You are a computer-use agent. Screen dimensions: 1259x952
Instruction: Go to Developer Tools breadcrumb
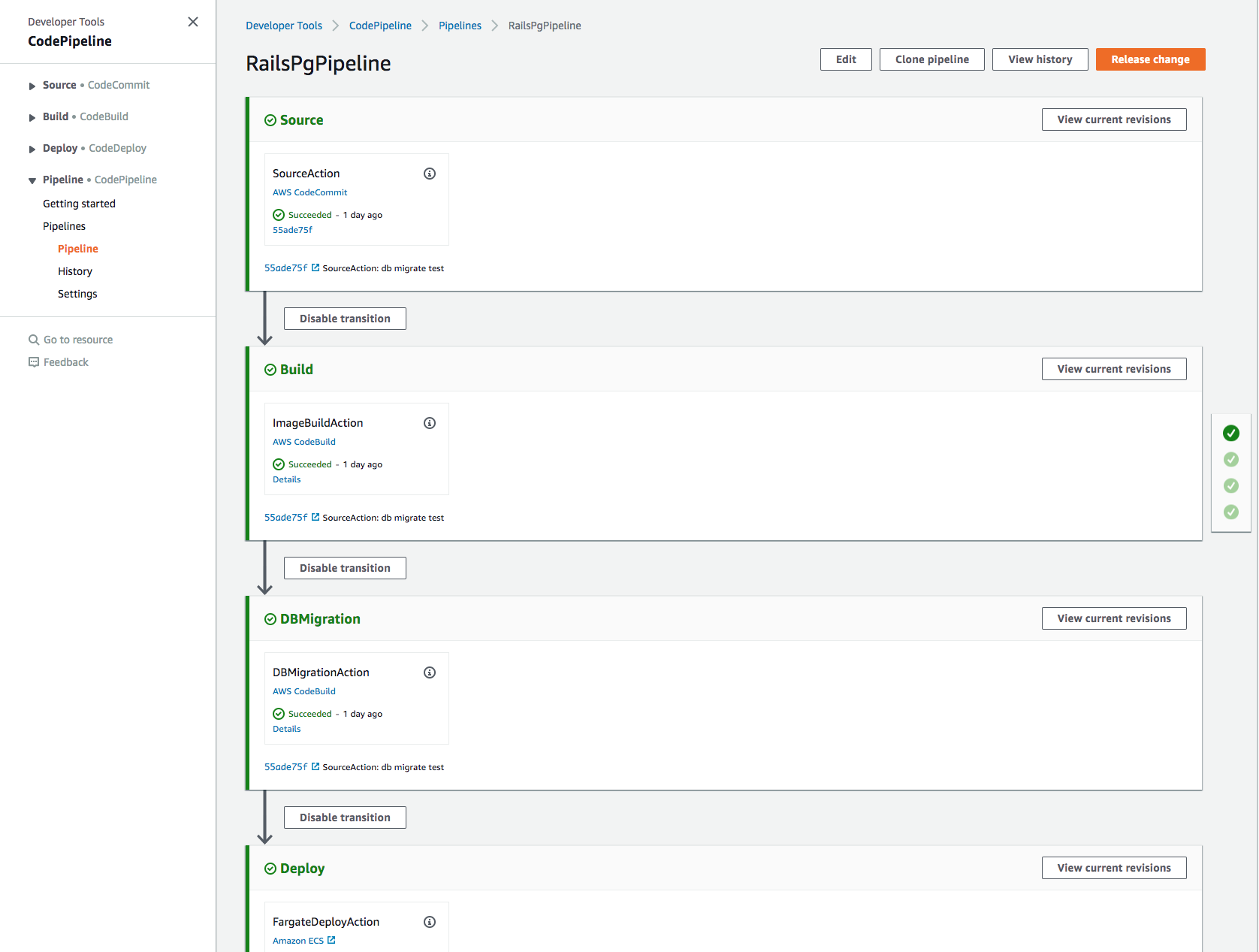(284, 26)
